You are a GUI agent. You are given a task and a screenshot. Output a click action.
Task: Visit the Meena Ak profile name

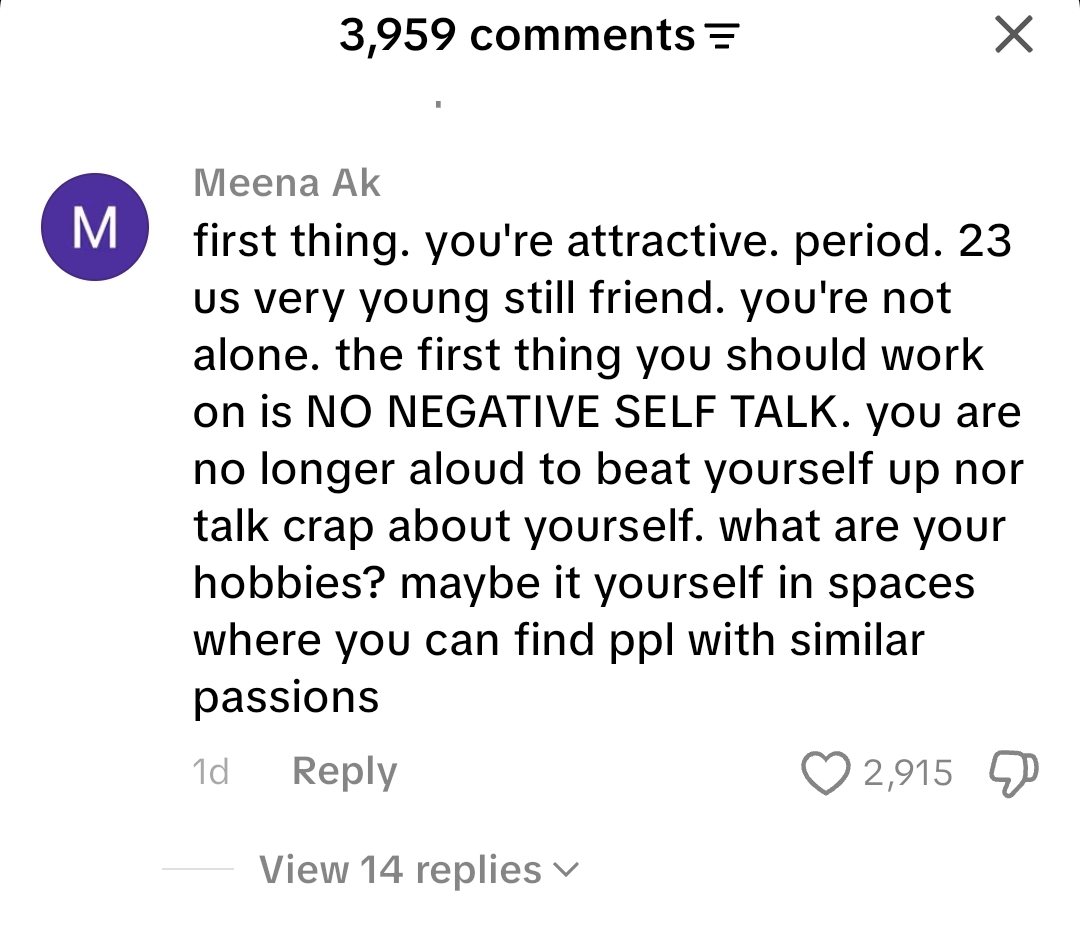point(287,183)
